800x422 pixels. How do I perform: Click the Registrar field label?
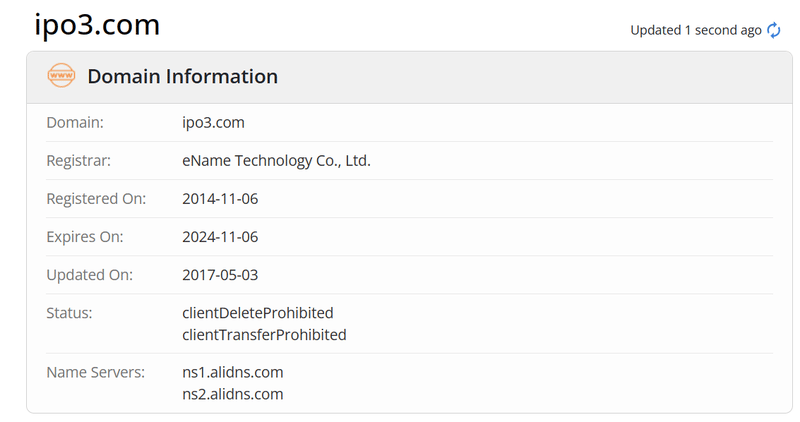(x=79, y=161)
